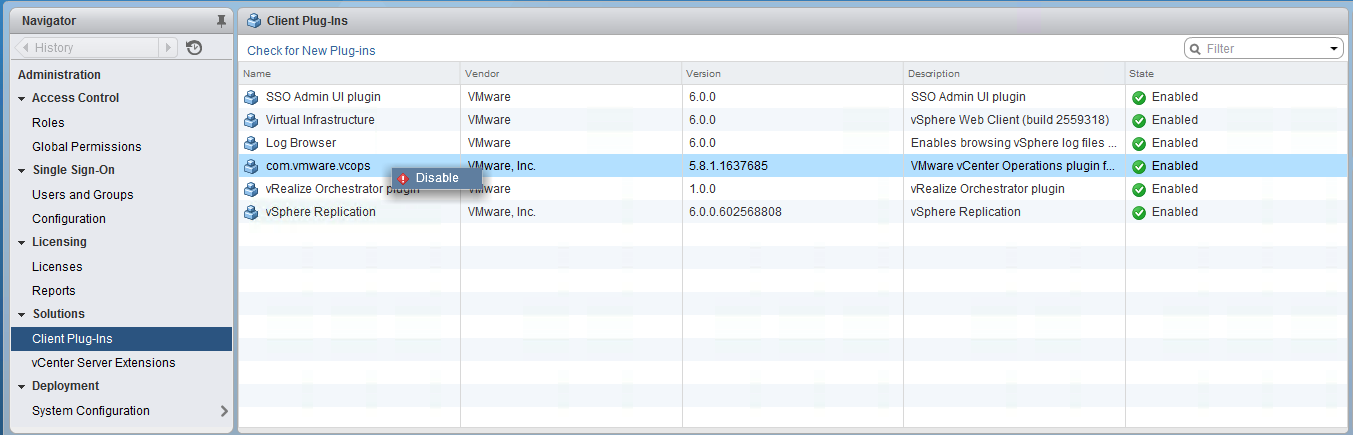Open Reports under Licensing
This screenshot has height=435, width=1353.
[54, 291]
